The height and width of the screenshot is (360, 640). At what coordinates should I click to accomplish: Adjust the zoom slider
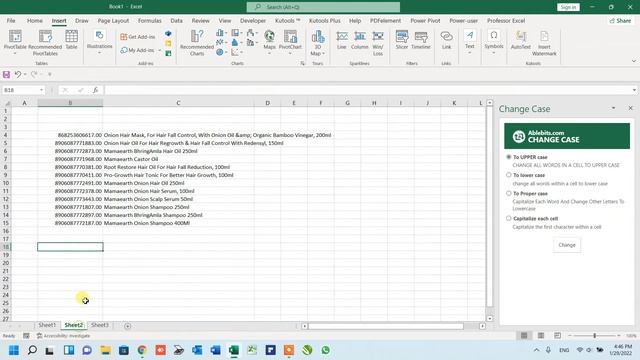[594, 336]
